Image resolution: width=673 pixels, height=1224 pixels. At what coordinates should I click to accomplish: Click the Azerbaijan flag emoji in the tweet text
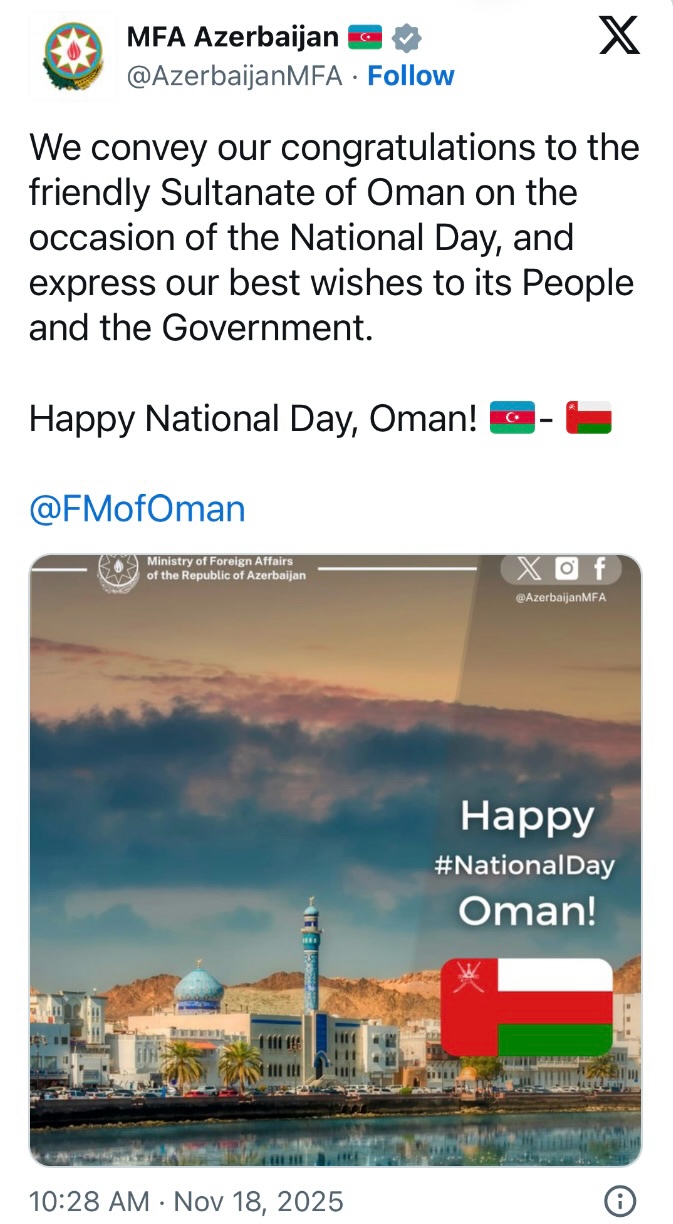click(512, 418)
